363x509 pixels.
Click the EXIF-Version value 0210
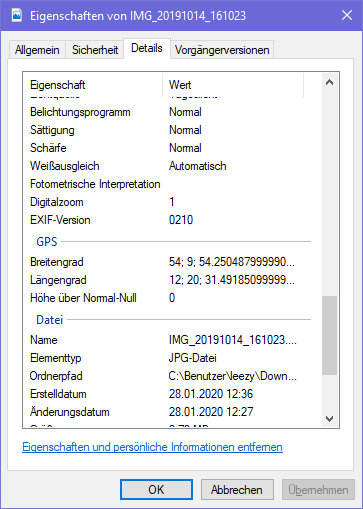(181, 220)
